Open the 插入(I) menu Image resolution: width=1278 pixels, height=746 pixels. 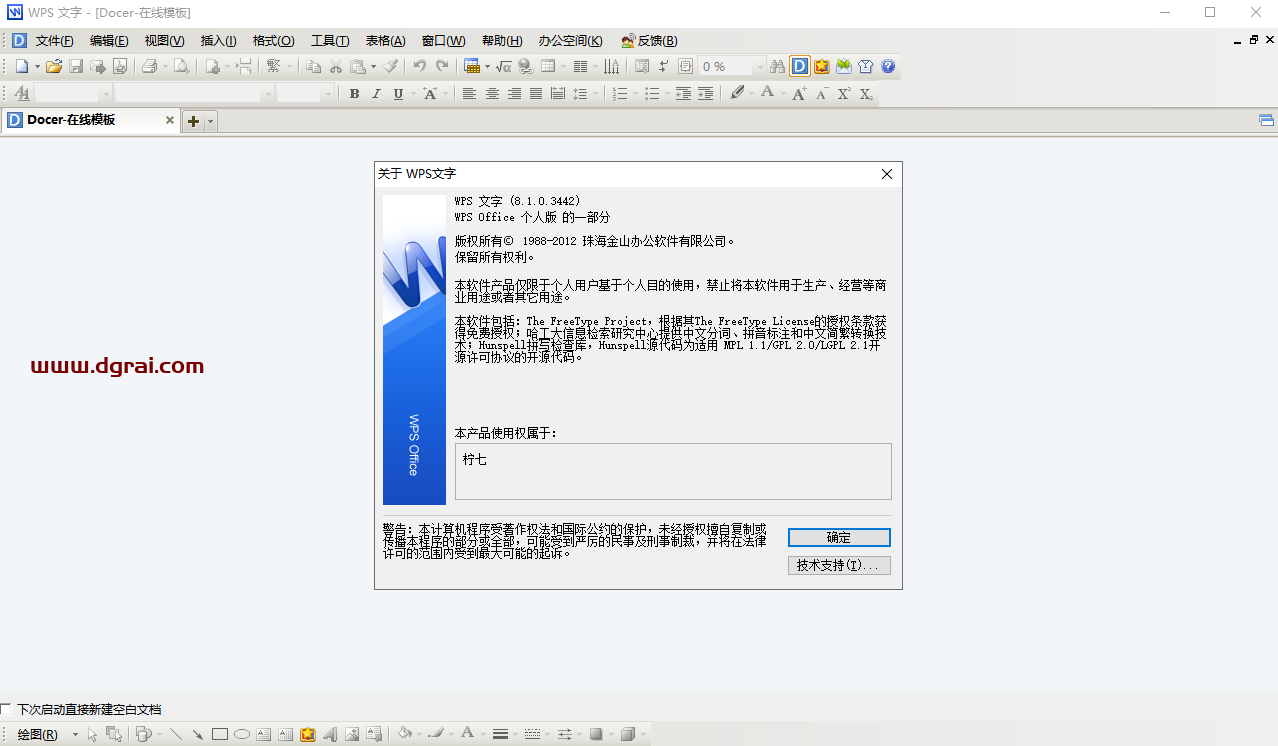(218, 41)
